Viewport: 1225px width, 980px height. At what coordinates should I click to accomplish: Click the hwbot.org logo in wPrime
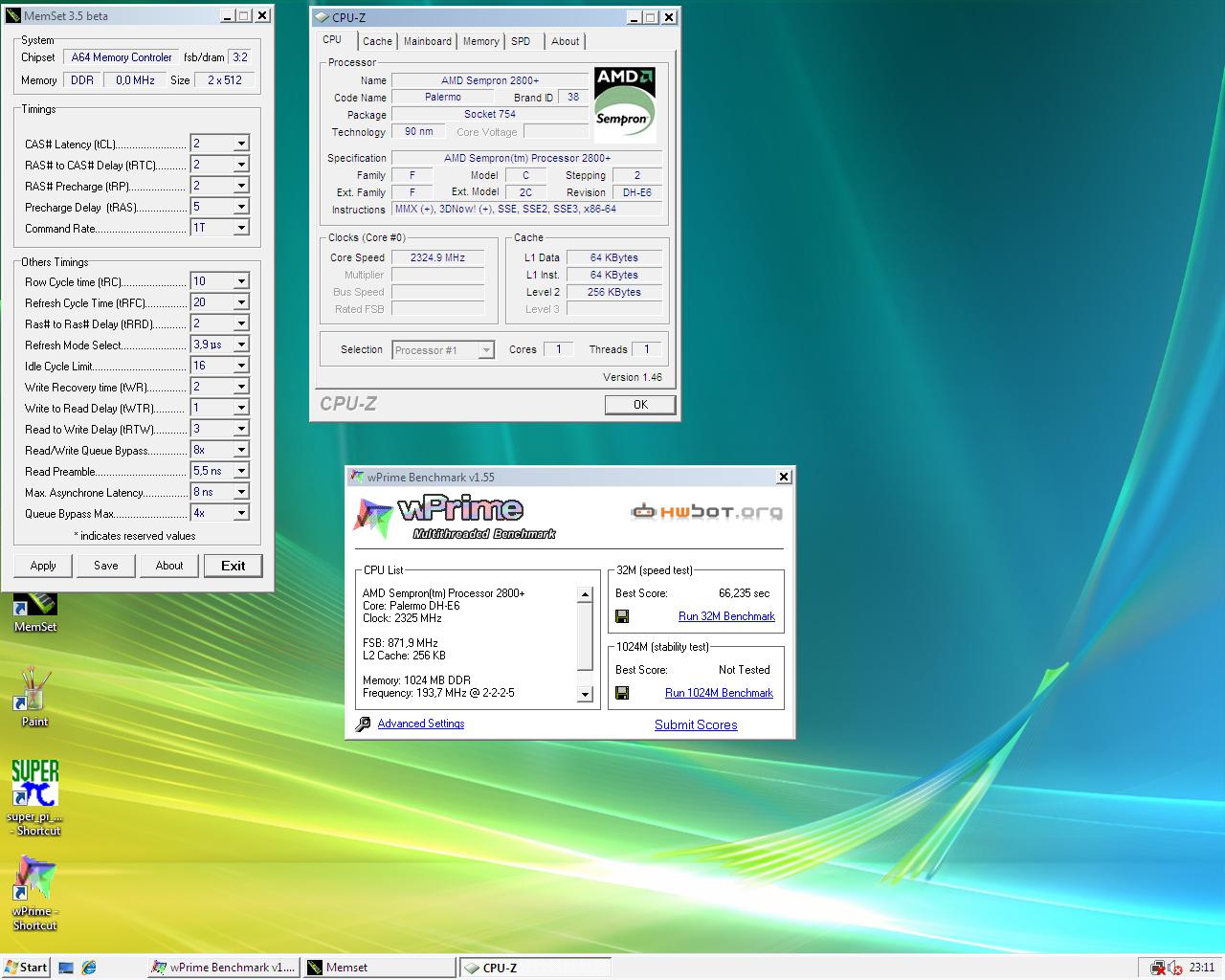[706, 512]
